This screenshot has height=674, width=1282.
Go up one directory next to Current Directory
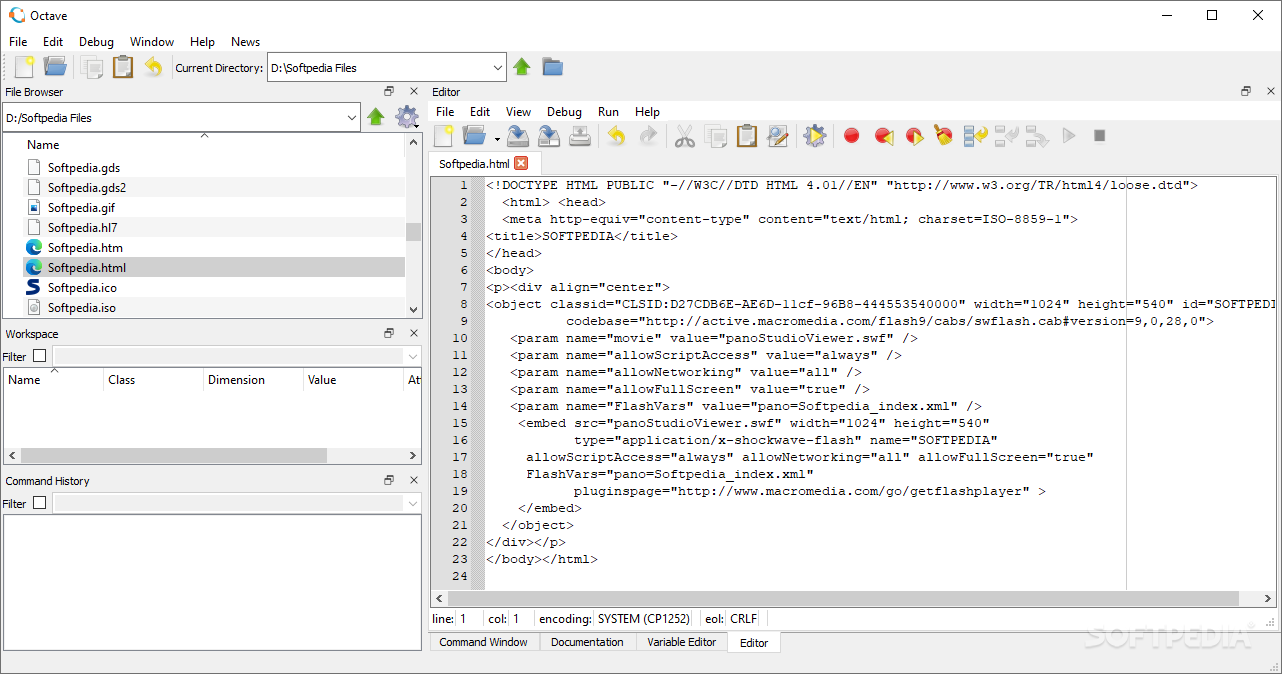(522, 67)
